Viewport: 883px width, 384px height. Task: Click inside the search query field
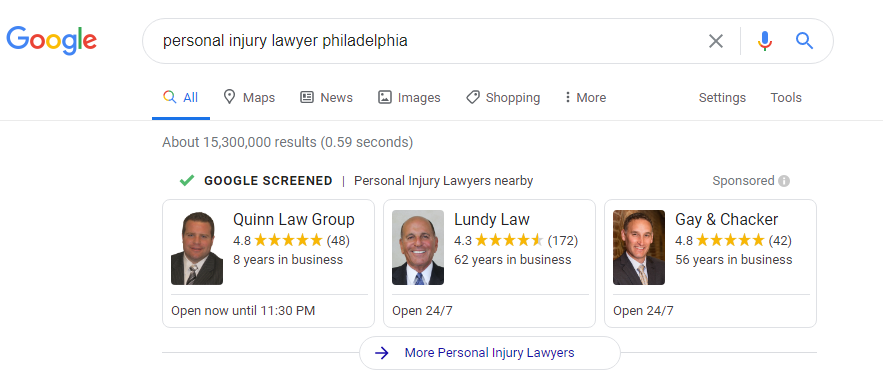428,41
